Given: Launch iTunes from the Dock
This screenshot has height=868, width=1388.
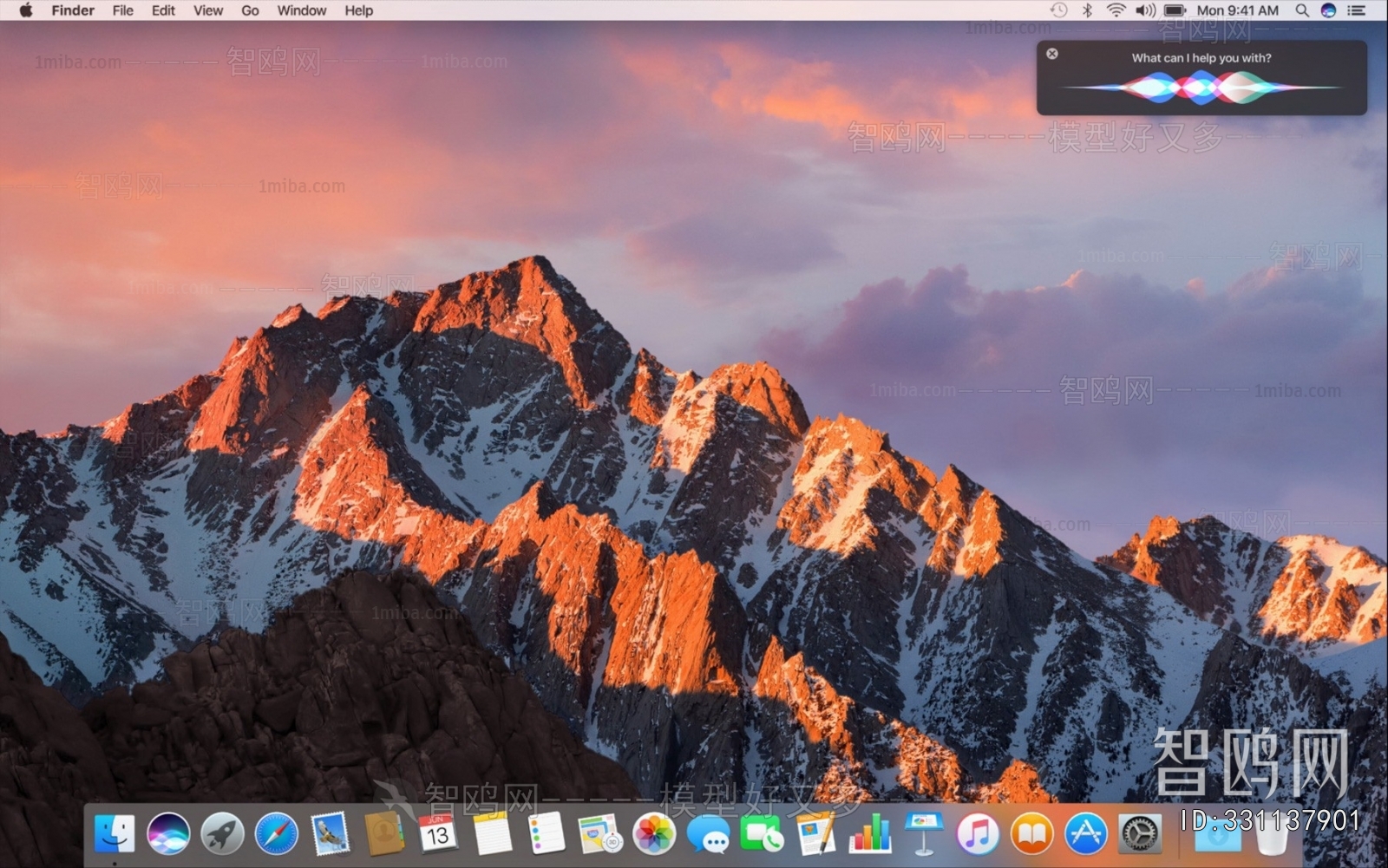Looking at the screenshot, I should pos(978,834).
